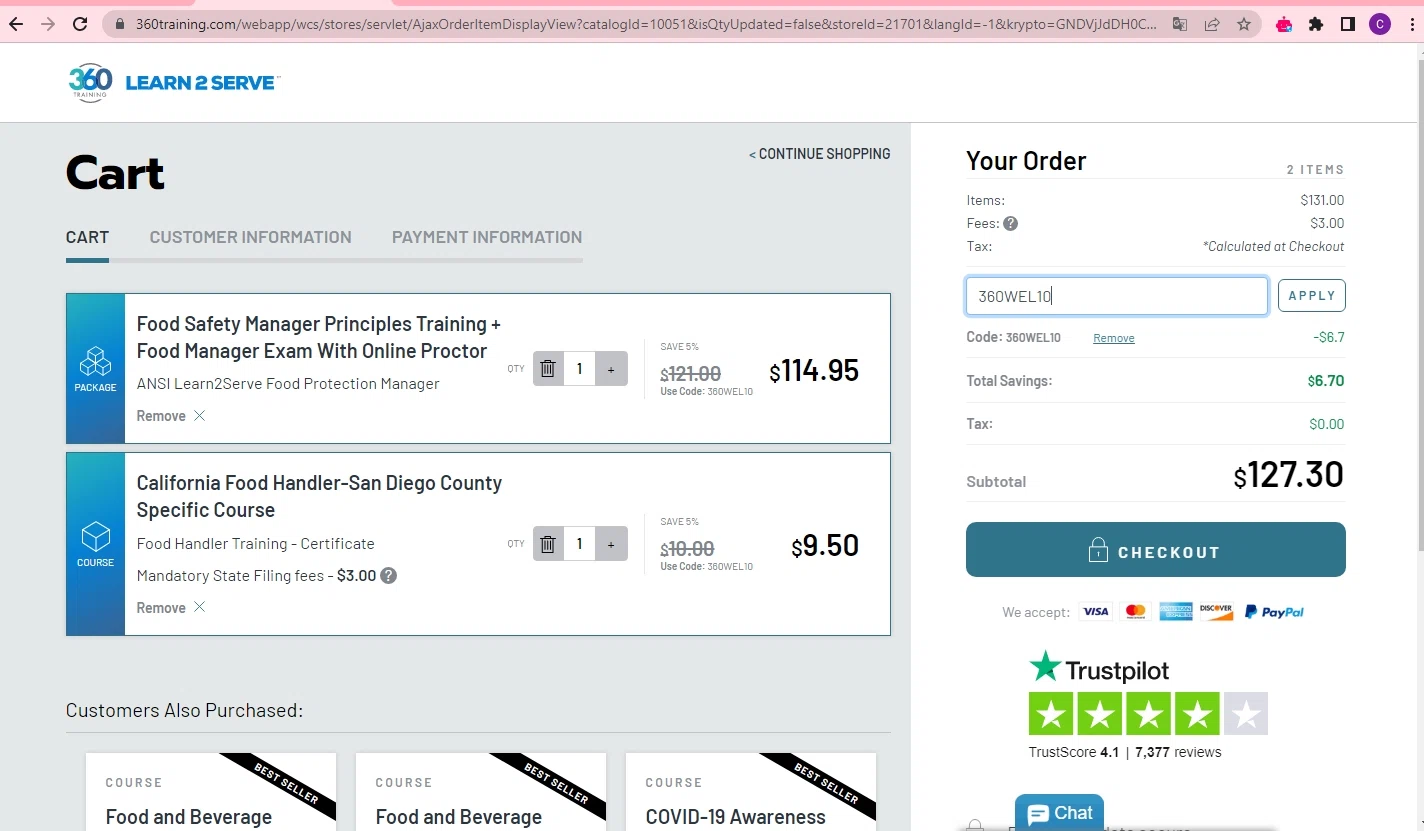Image resolution: width=1424 pixels, height=831 pixels.
Task: Increase quantity of Food Safety Manager package
Action: 611,369
